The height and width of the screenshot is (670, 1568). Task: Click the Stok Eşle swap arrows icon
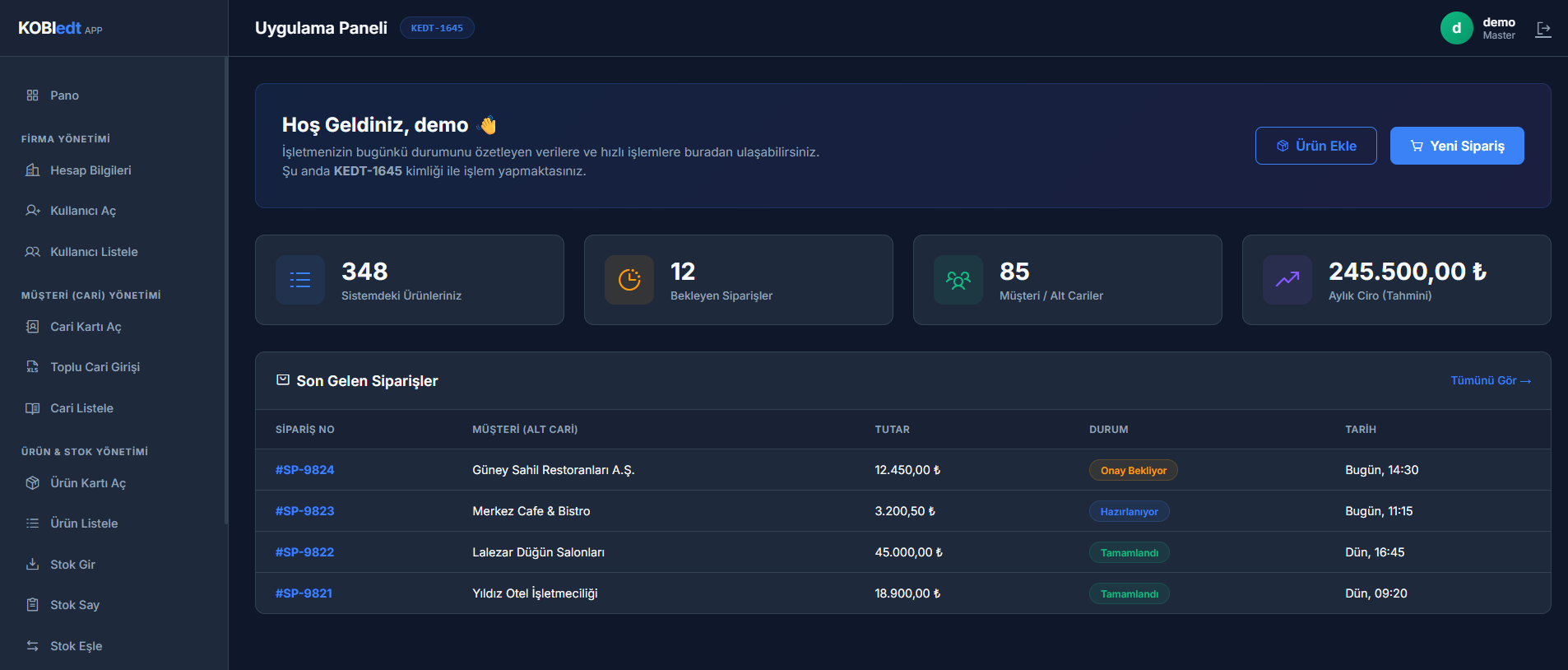point(33,646)
